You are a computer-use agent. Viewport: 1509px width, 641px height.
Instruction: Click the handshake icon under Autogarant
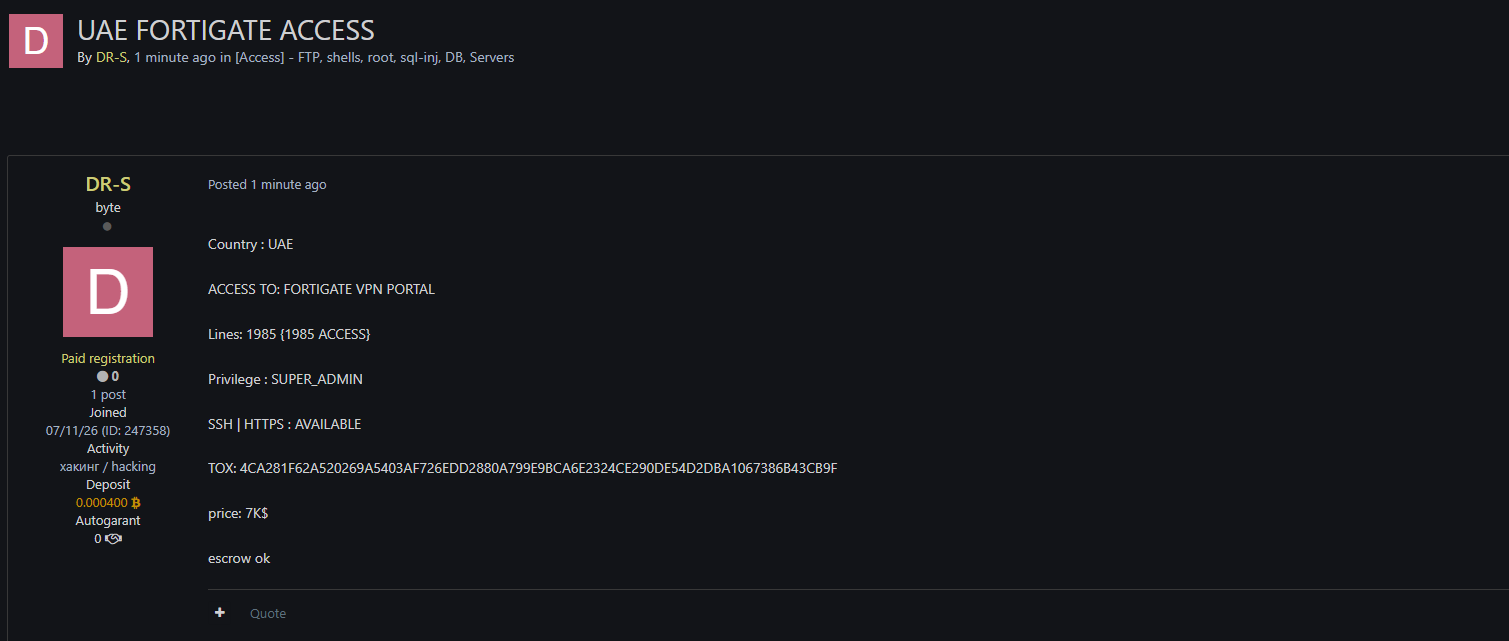[114, 539]
